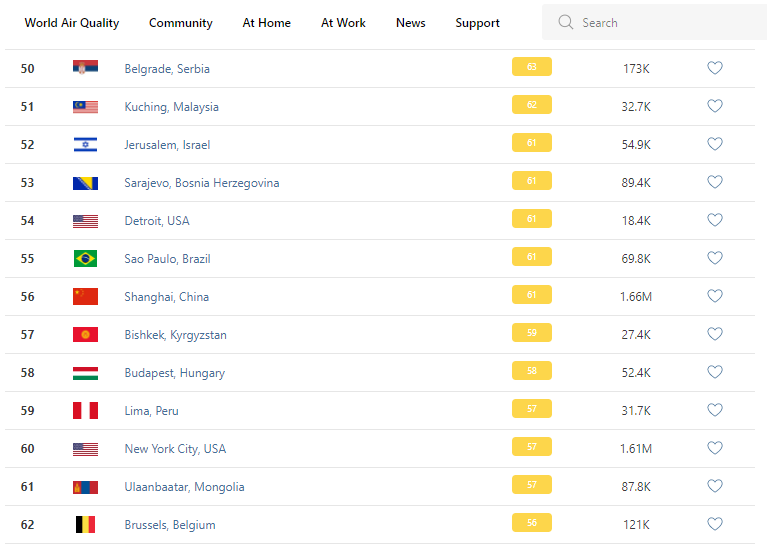Open the At Home menu
Image resolution: width=767 pixels, height=545 pixels.
(x=267, y=23)
